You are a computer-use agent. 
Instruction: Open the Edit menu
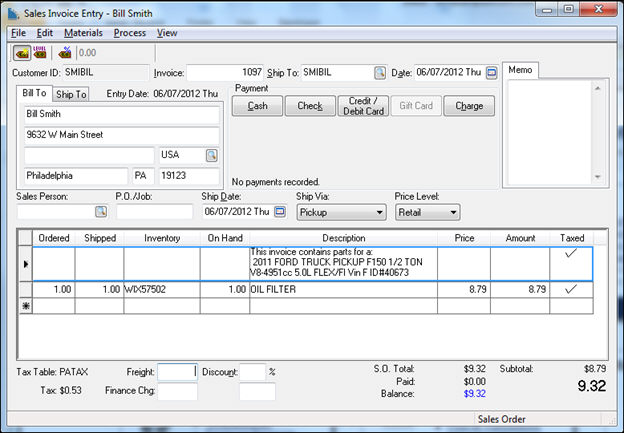pyautogui.click(x=45, y=33)
